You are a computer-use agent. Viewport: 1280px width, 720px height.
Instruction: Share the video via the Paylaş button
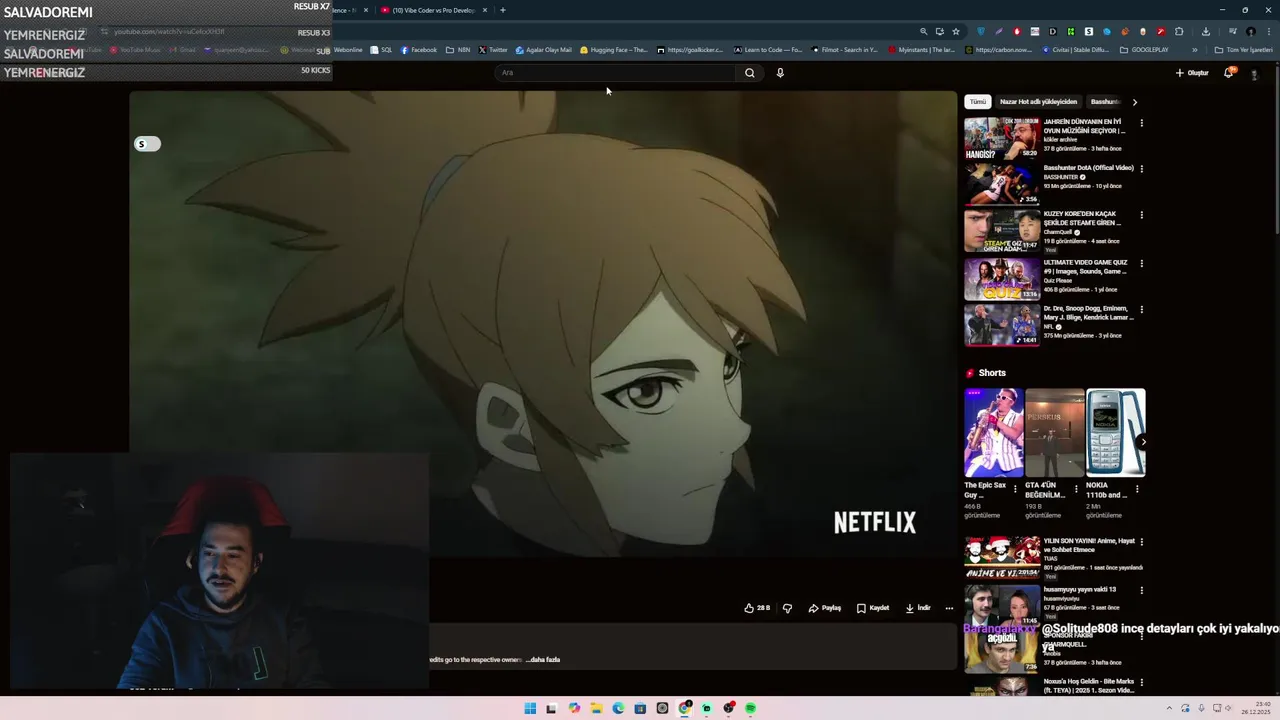click(x=825, y=608)
